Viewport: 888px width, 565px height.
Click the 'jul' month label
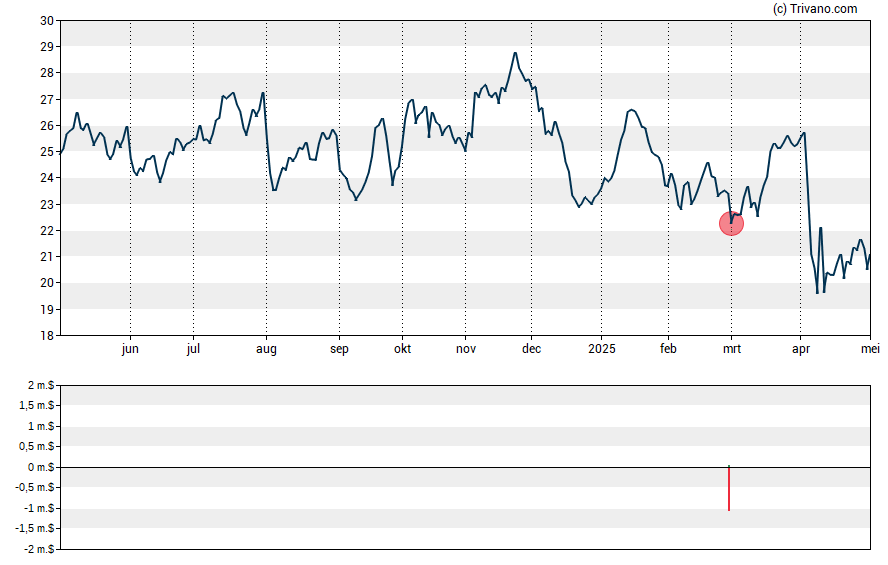point(193,349)
